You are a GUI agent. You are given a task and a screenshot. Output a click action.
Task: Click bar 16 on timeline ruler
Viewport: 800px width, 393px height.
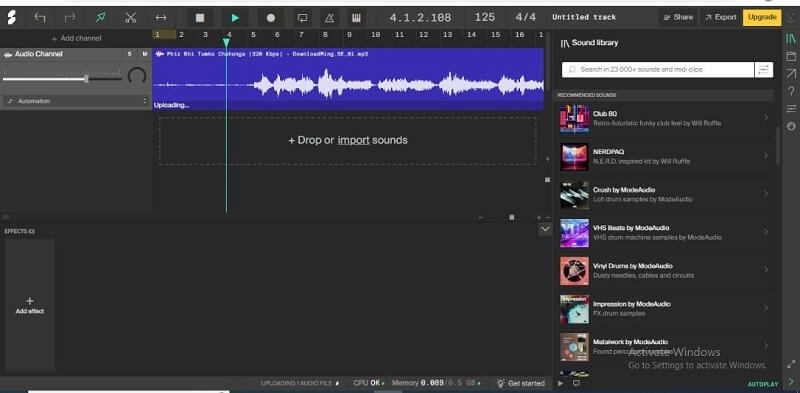pos(519,35)
